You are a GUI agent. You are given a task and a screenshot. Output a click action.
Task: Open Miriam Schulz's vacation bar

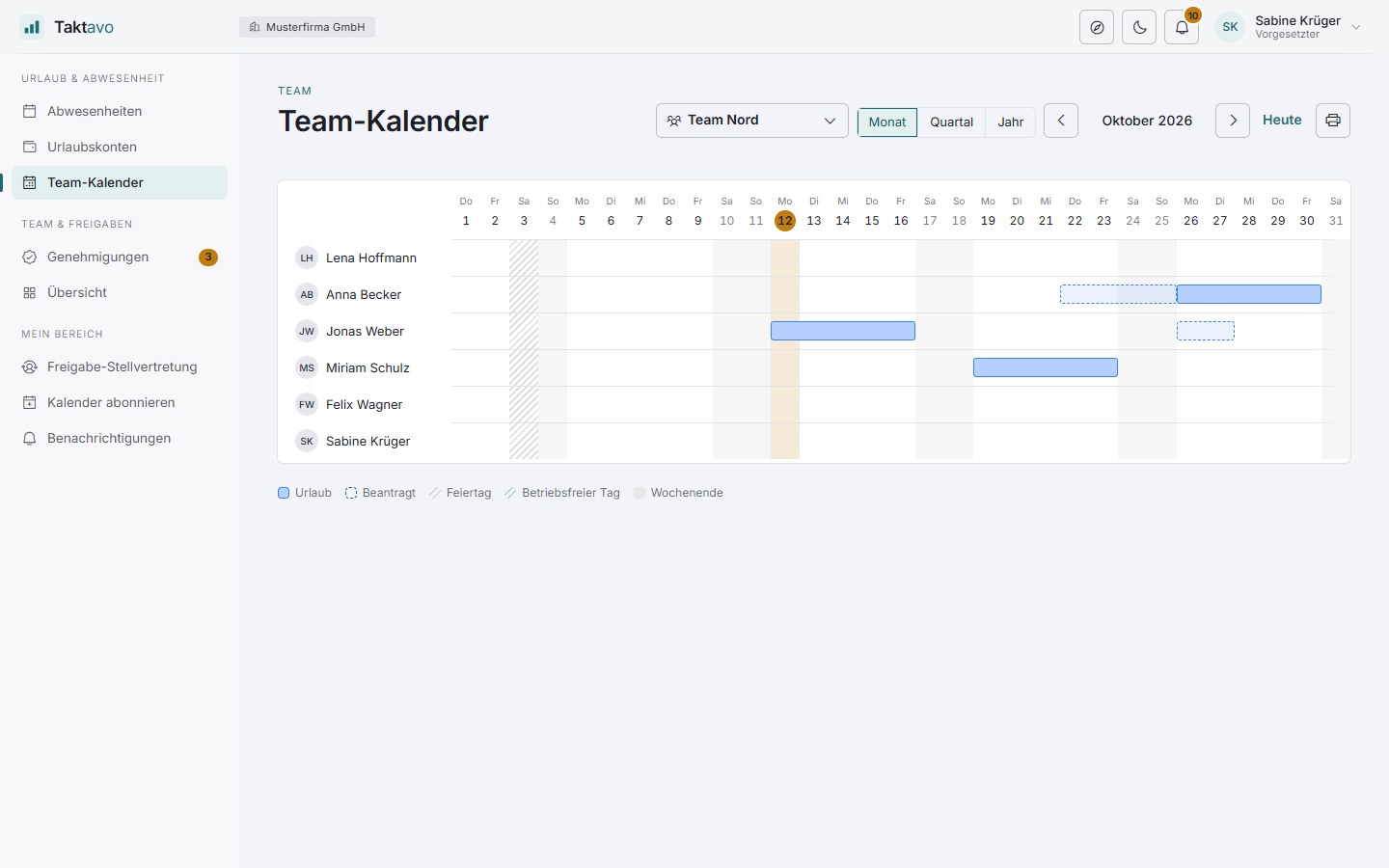click(1046, 367)
